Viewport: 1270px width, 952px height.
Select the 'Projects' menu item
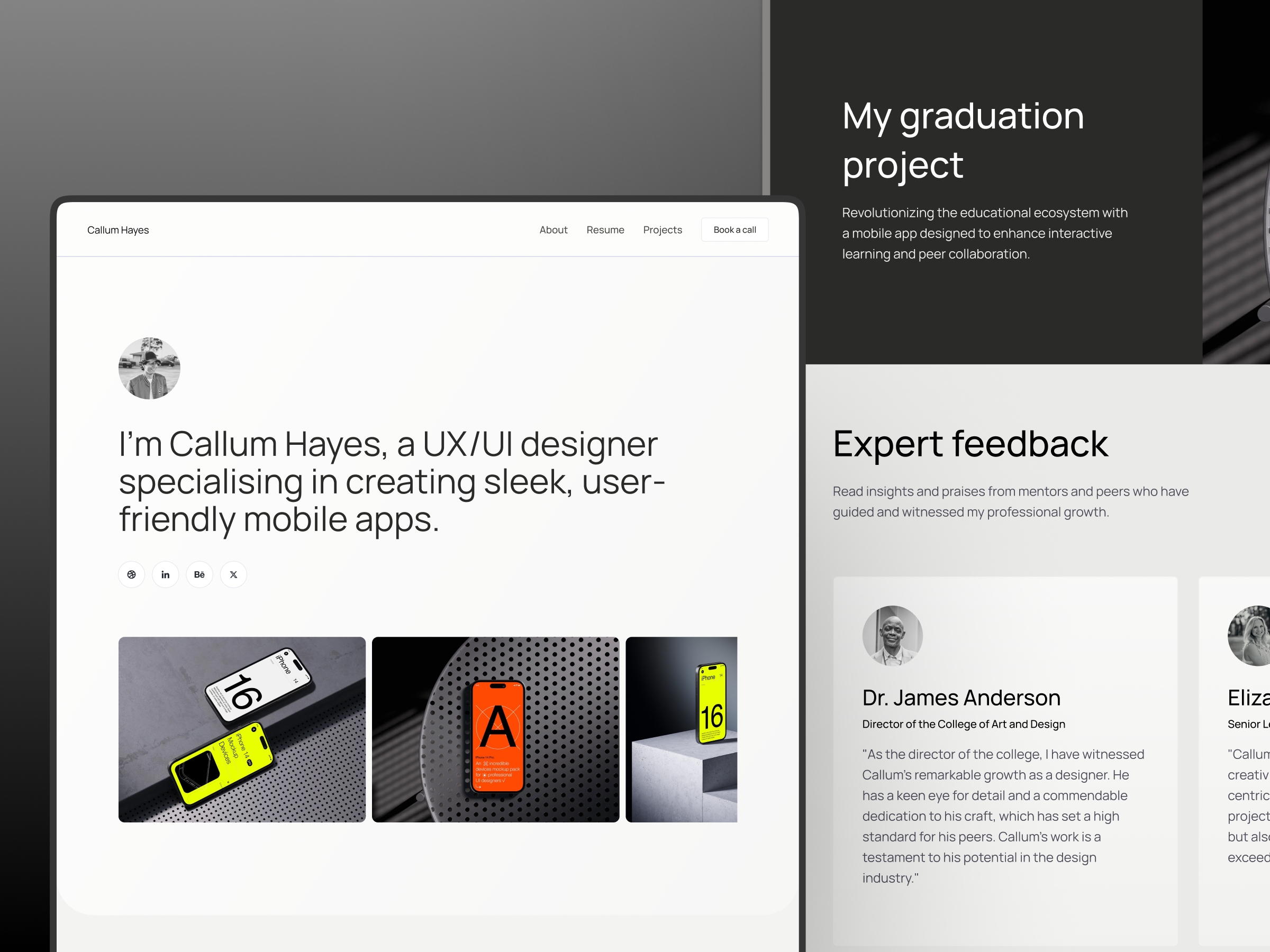662,230
